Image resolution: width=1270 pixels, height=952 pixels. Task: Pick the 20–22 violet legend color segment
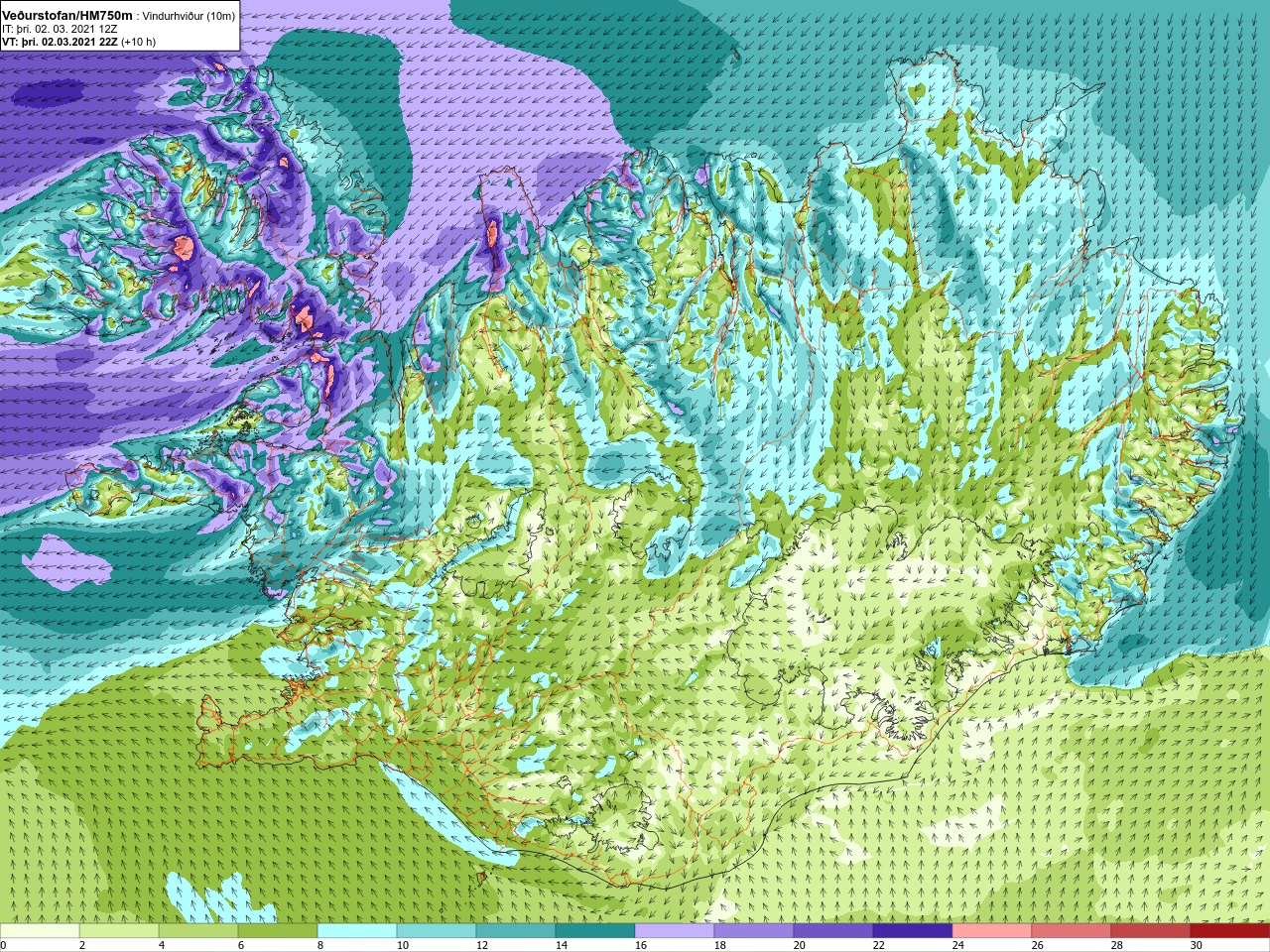pyautogui.click(x=833, y=931)
